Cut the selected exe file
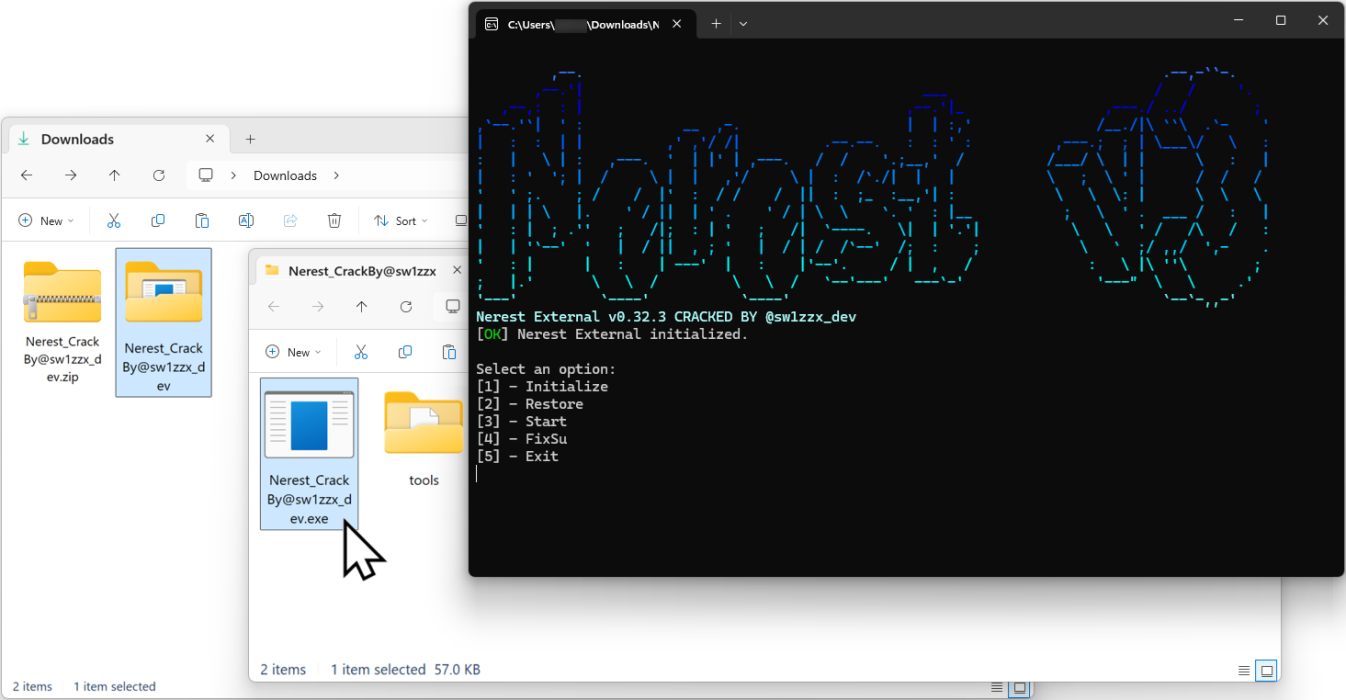The image size is (1346, 700). pos(361,352)
